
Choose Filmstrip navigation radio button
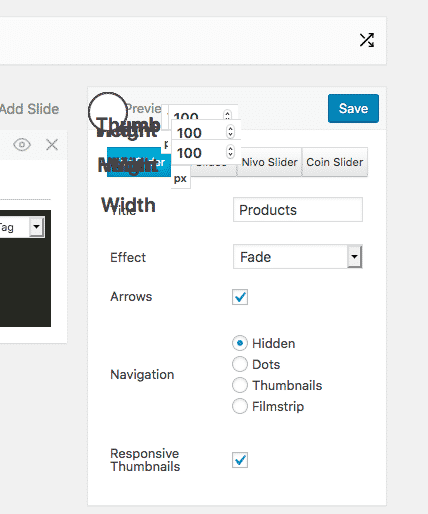[x=240, y=406]
